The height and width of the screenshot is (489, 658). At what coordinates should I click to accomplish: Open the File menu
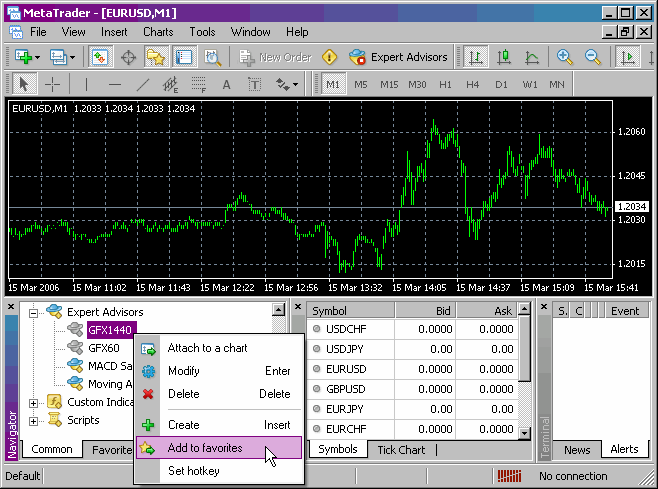(38, 32)
